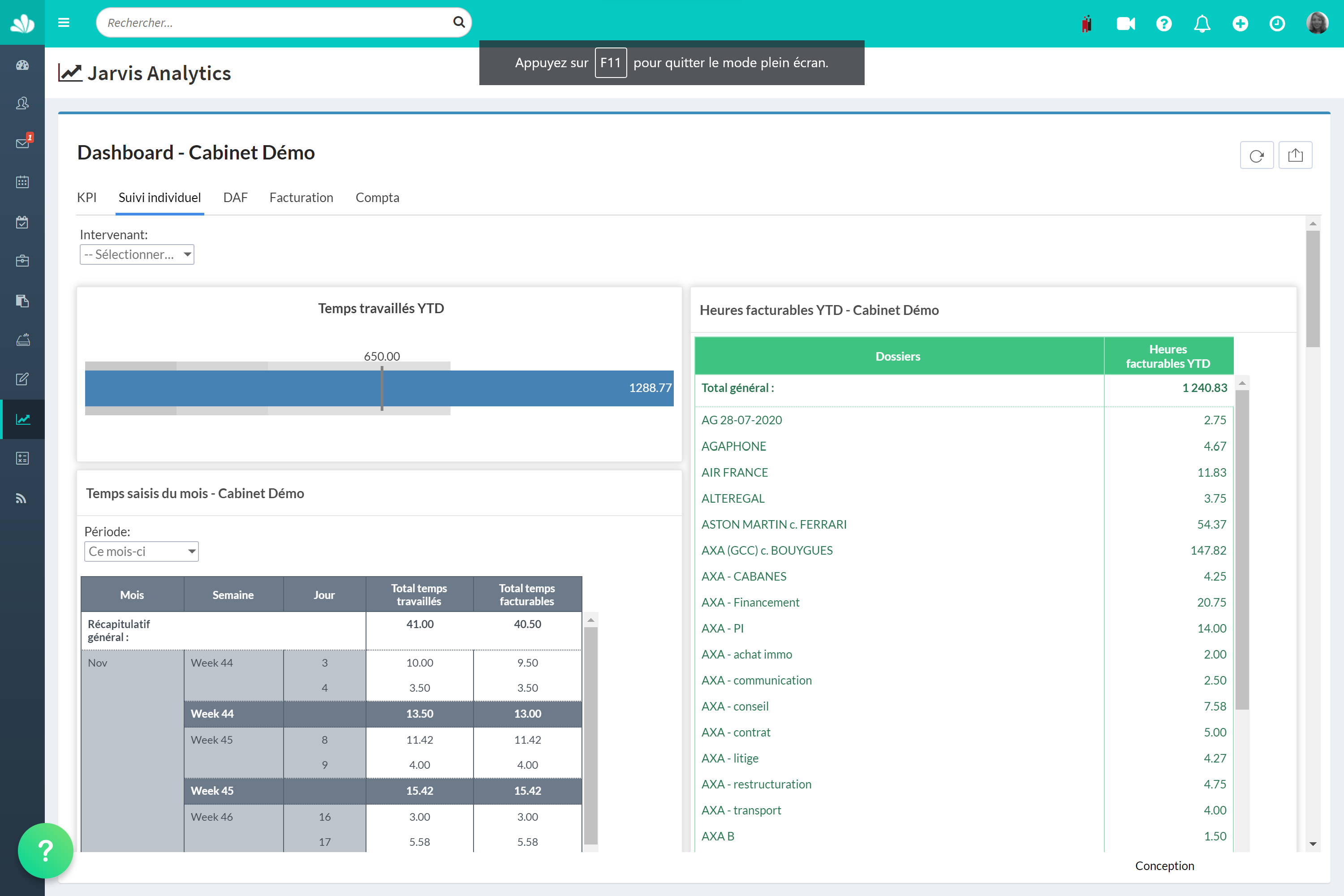The image size is (1344, 896).
Task: Click the Jarvis logo icon
Action: pos(22,23)
